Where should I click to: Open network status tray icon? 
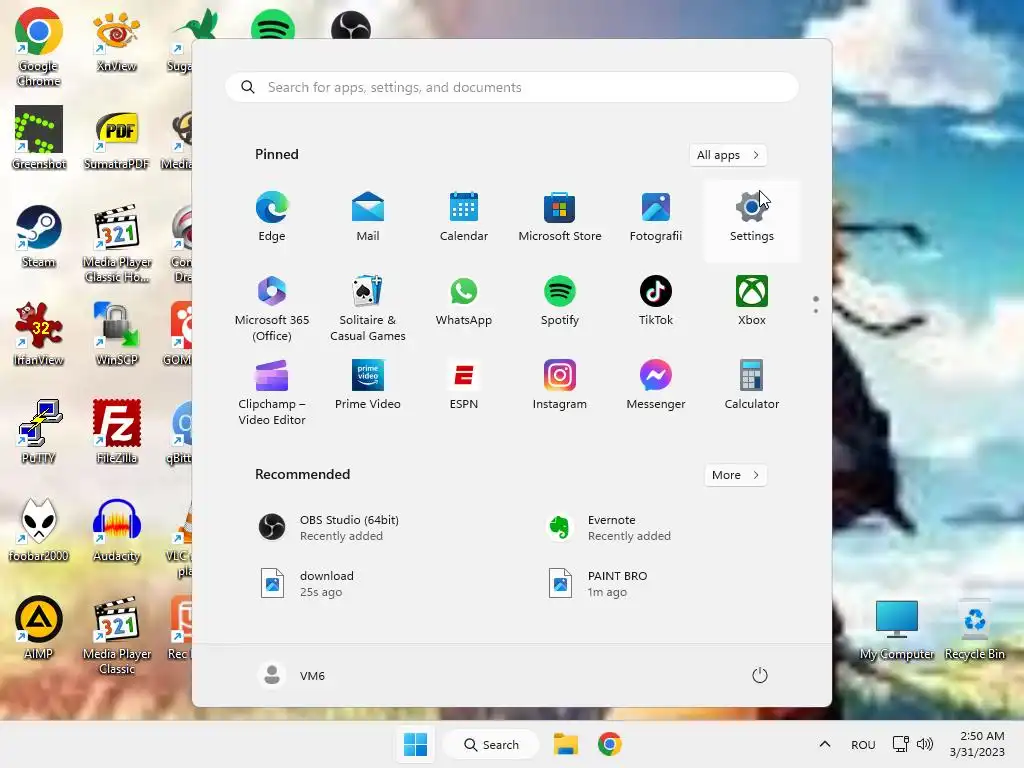tap(901, 744)
